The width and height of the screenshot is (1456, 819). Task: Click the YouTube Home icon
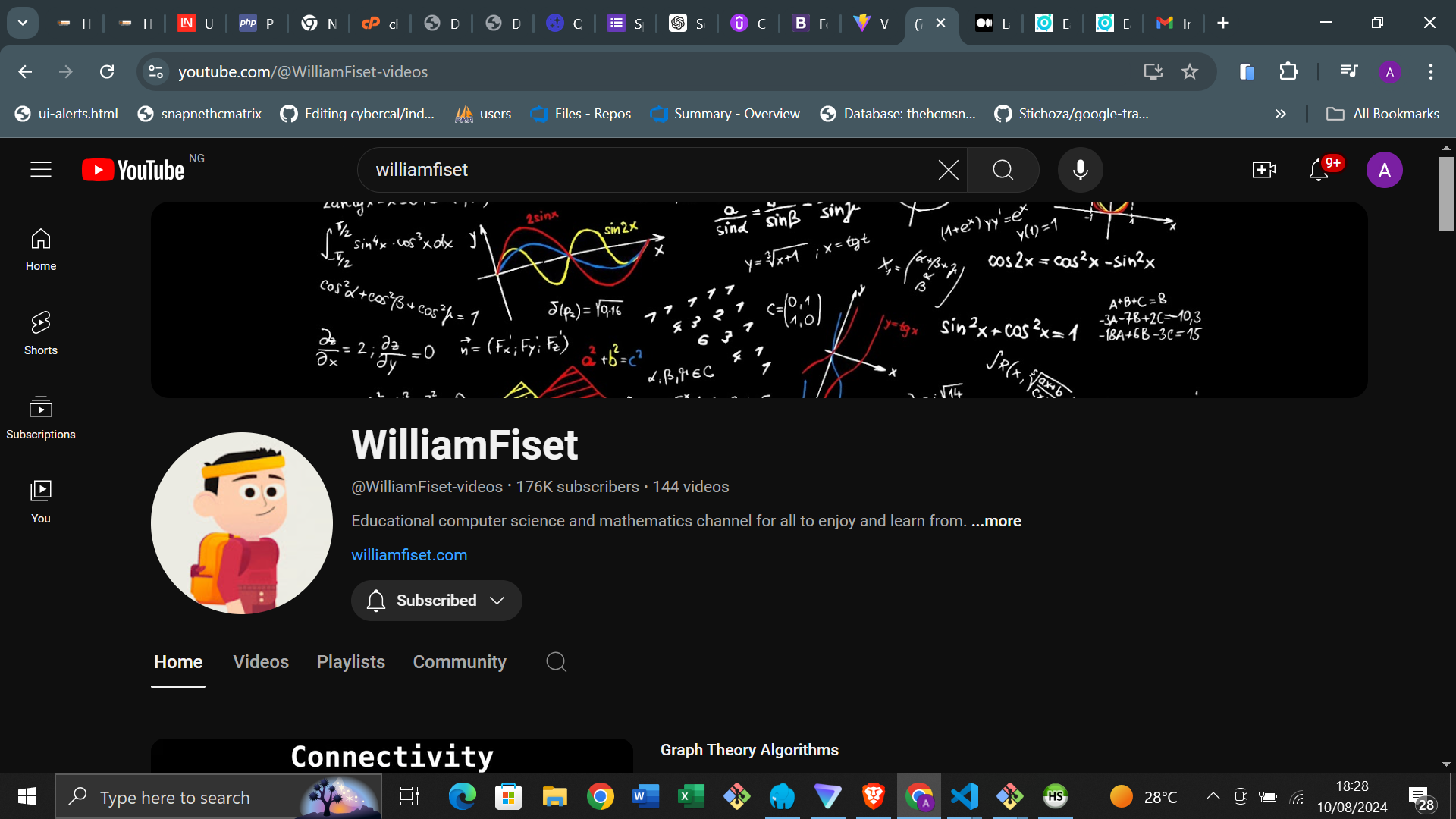pyautogui.click(x=41, y=249)
